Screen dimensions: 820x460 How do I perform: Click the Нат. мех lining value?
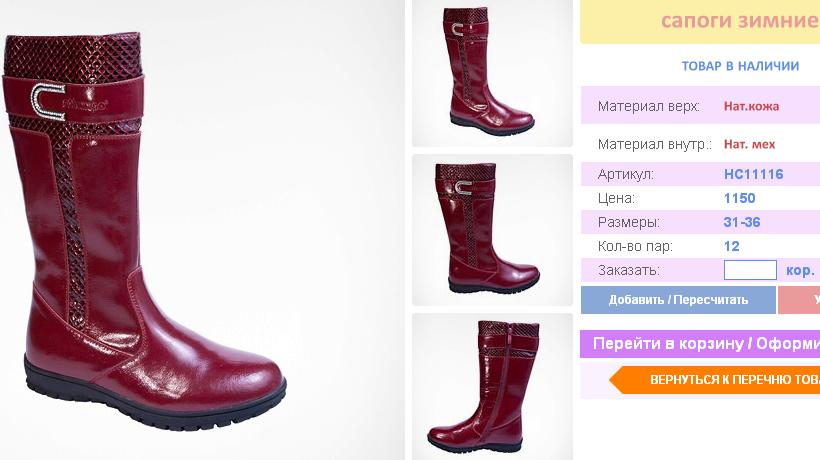(749, 144)
